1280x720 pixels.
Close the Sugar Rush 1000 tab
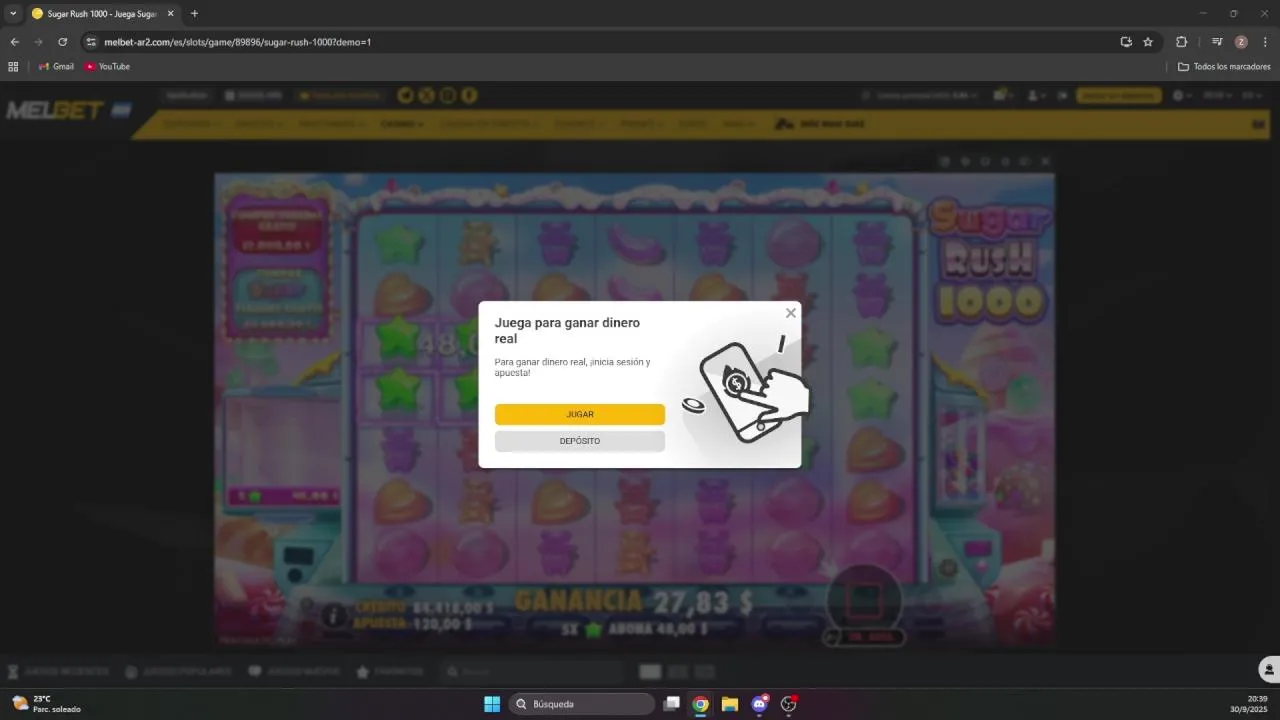click(x=171, y=14)
